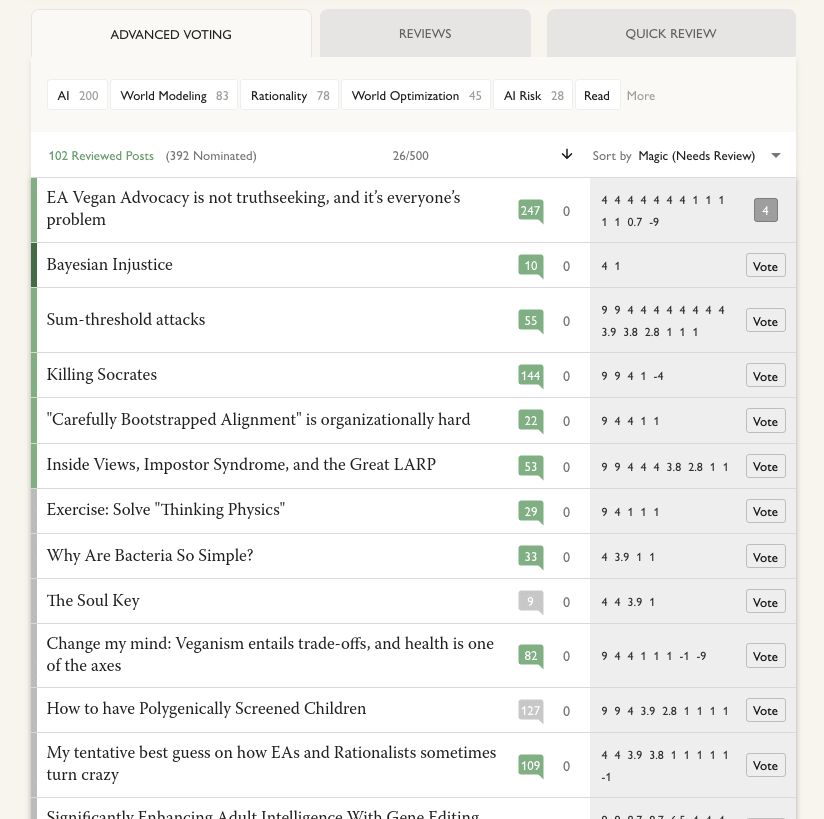Switch to the Advanced Voting tab
This screenshot has height=819, width=824.
(x=171, y=34)
